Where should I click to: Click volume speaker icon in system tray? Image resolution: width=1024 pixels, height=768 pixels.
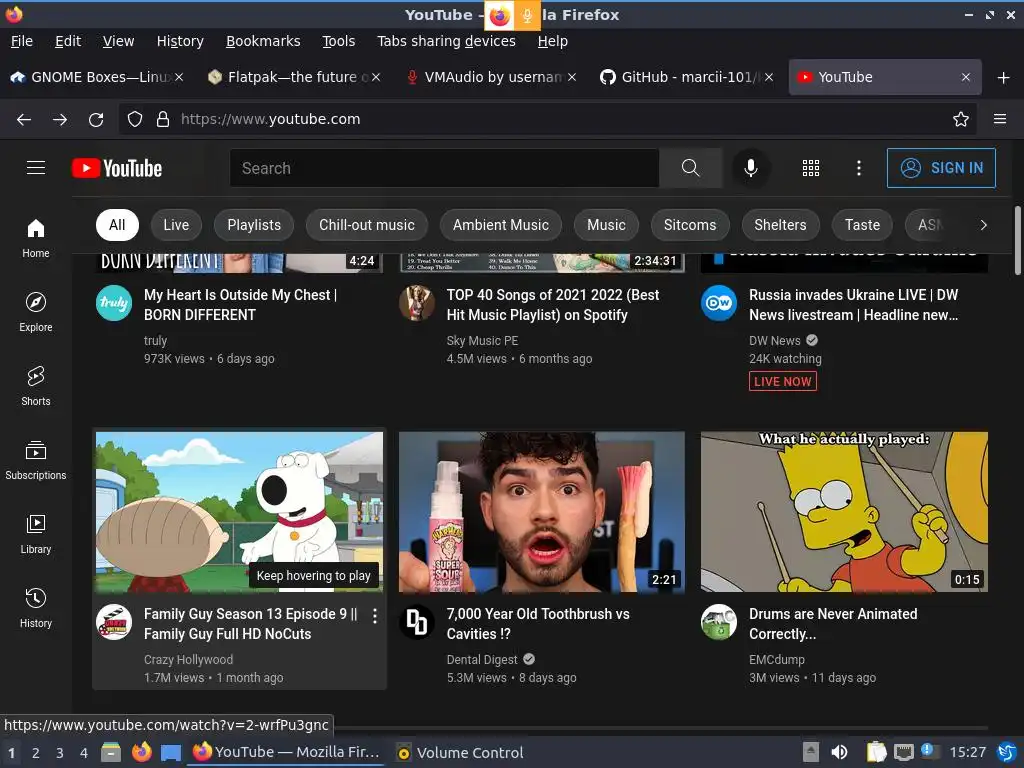tap(839, 752)
